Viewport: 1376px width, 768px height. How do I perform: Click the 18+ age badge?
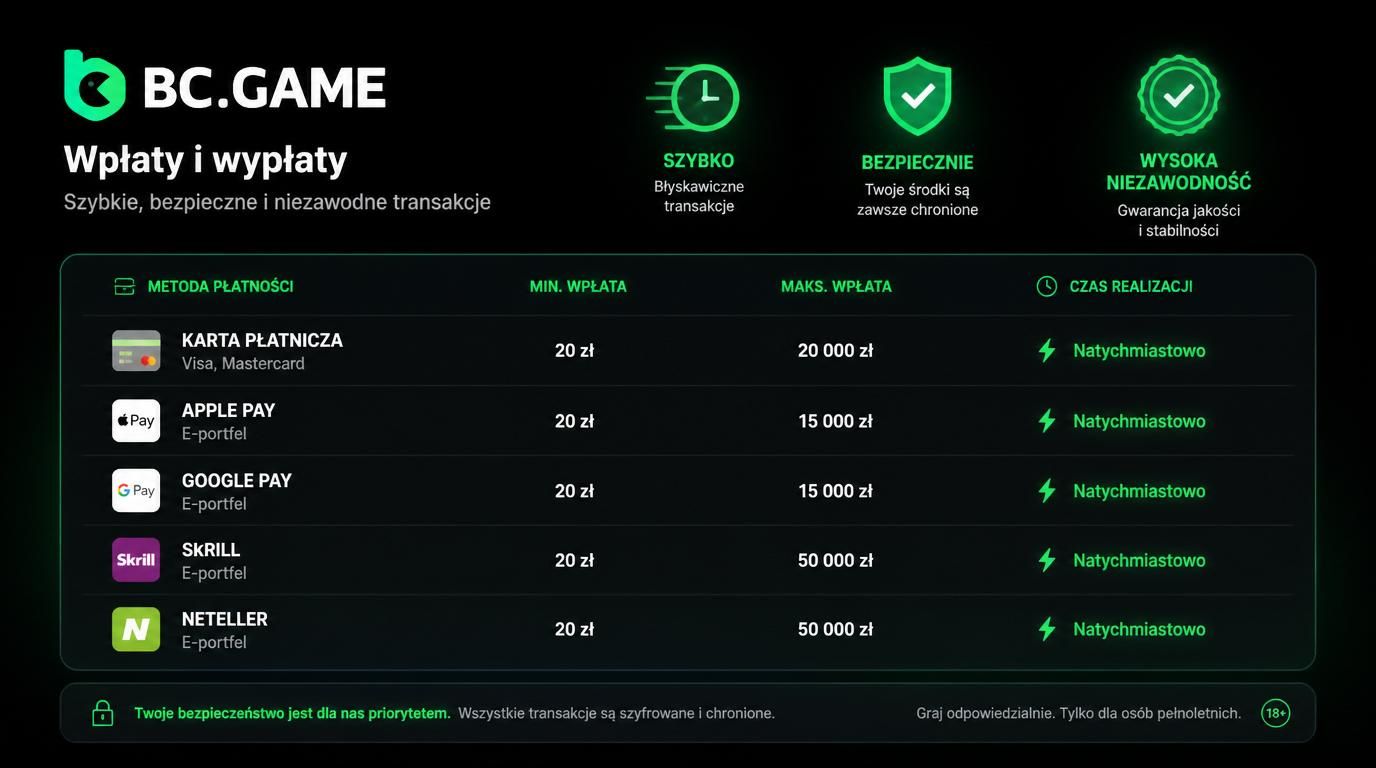tap(1275, 713)
